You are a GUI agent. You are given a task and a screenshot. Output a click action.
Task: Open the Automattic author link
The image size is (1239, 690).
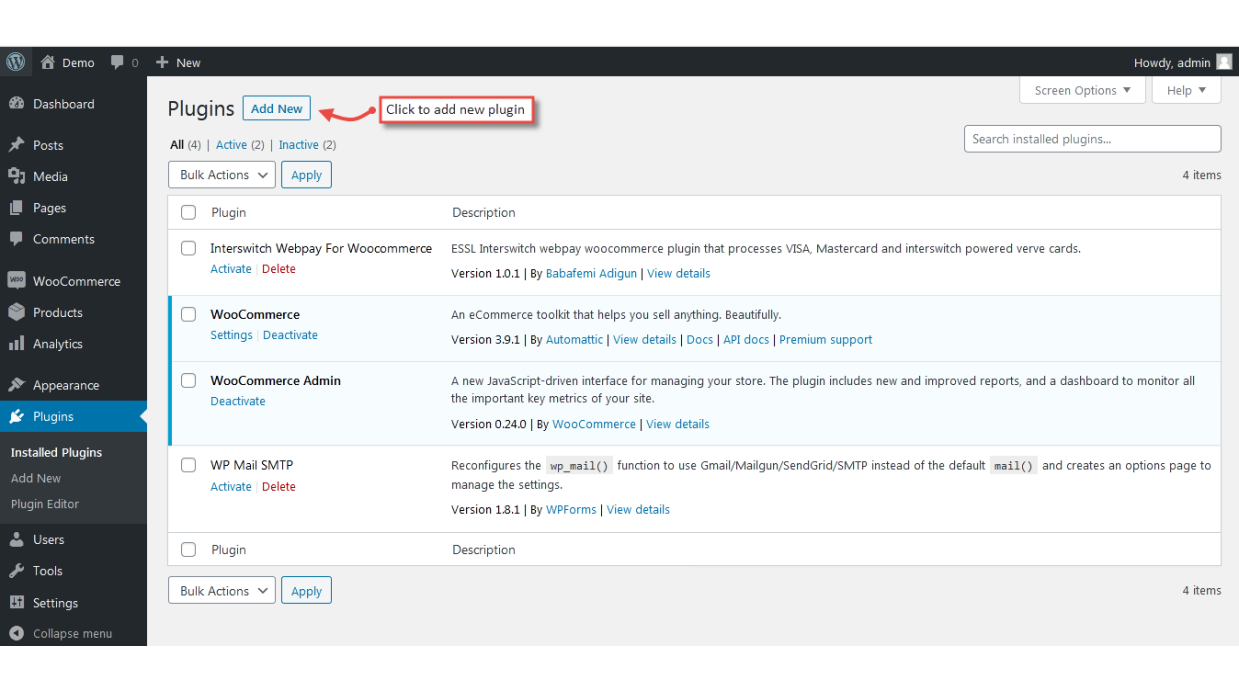[x=574, y=340]
